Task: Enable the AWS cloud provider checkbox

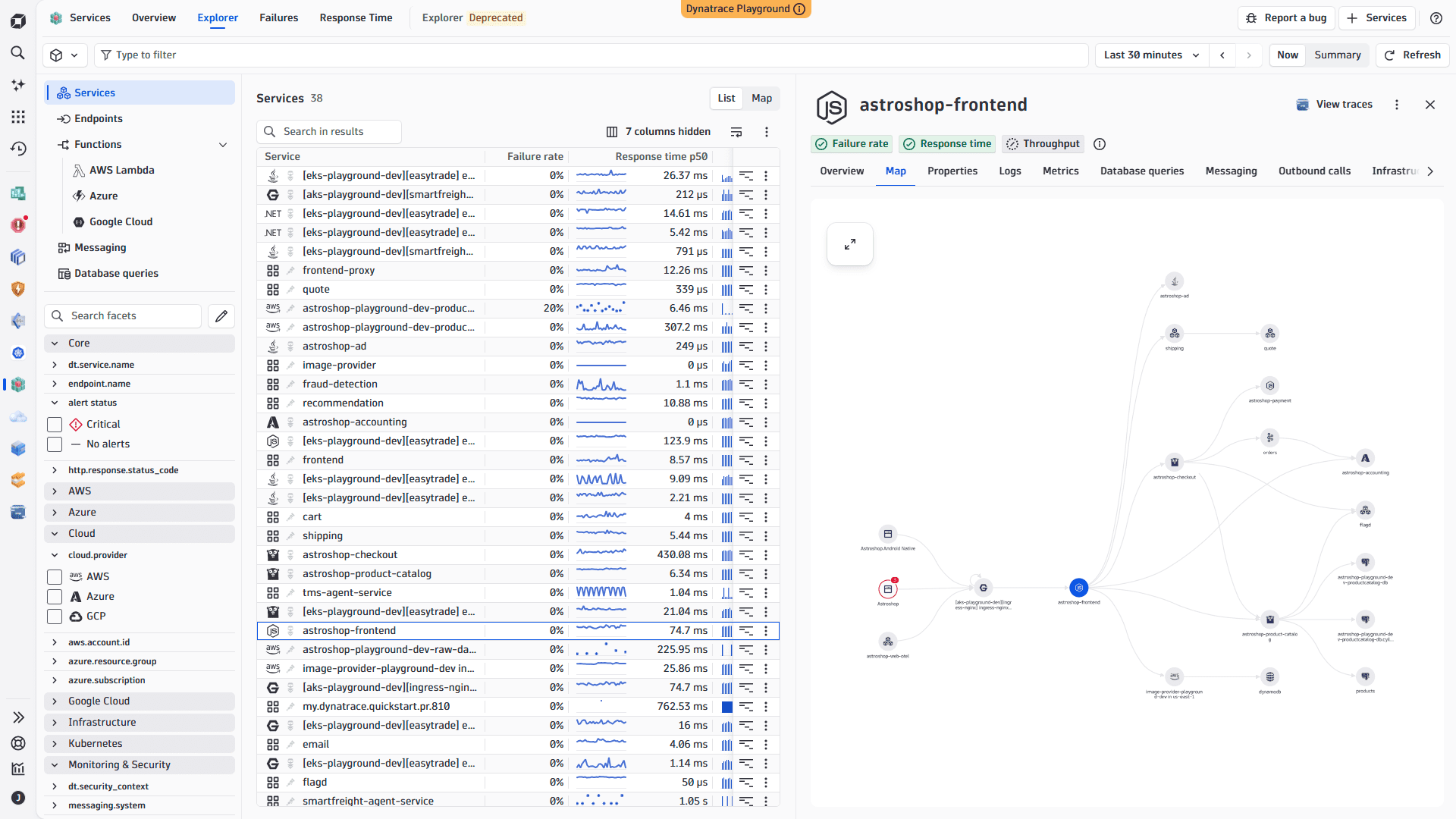Action: click(55, 577)
